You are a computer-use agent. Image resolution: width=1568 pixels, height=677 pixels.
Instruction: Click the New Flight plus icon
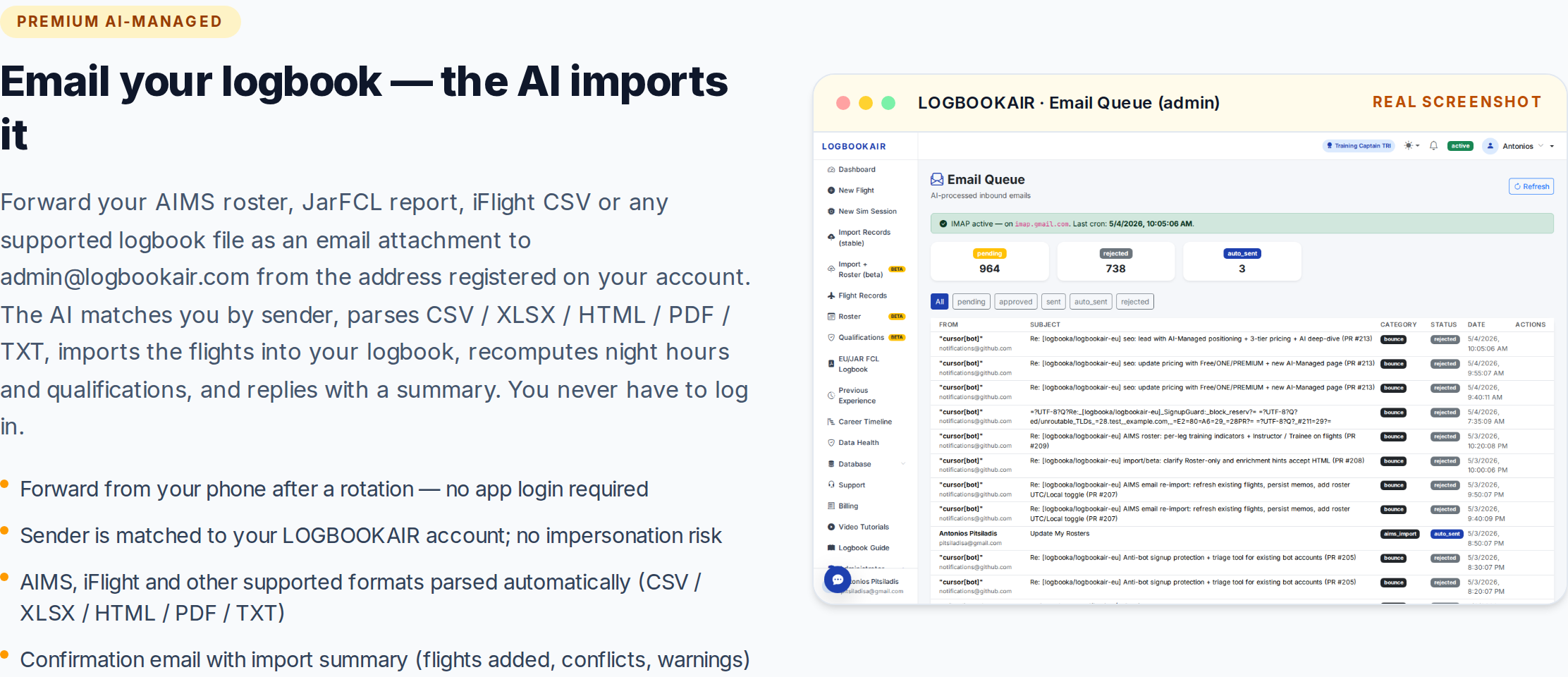click(831, 190)
